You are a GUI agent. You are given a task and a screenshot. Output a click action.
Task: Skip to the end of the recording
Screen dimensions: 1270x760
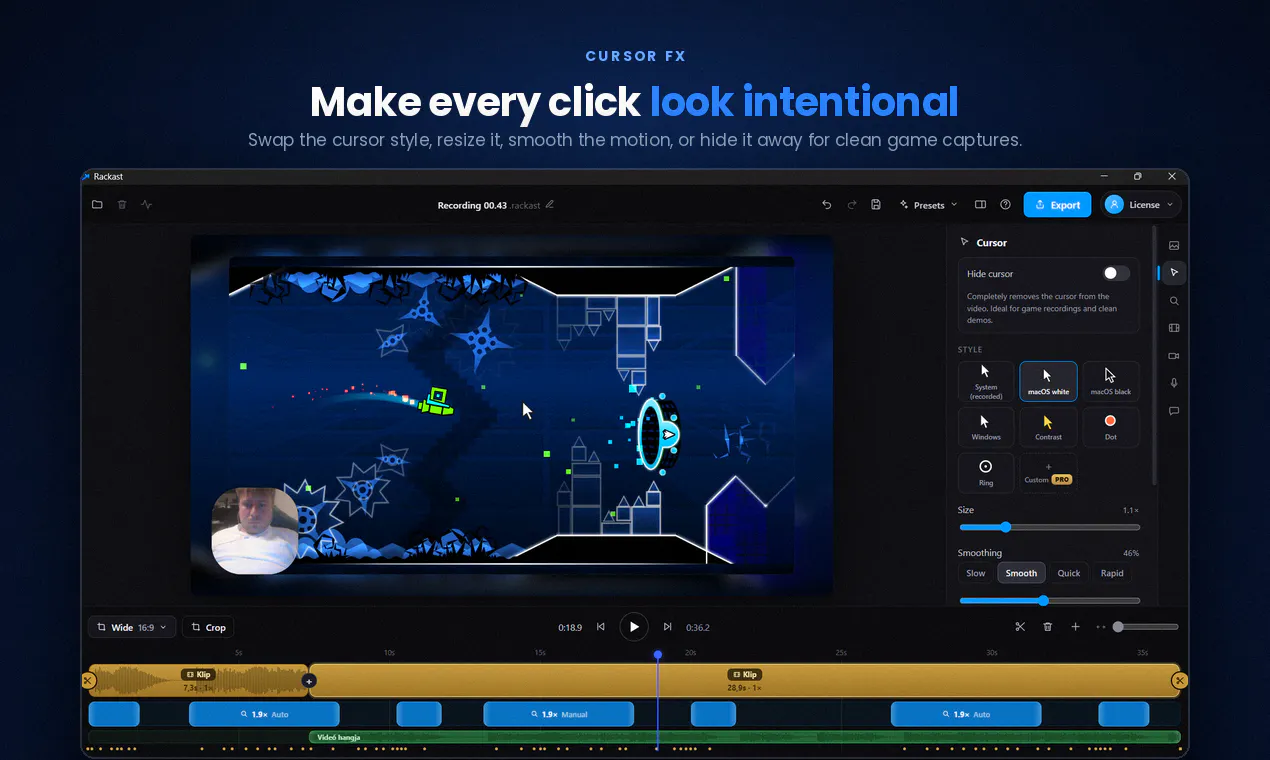(x=667, y=627)
